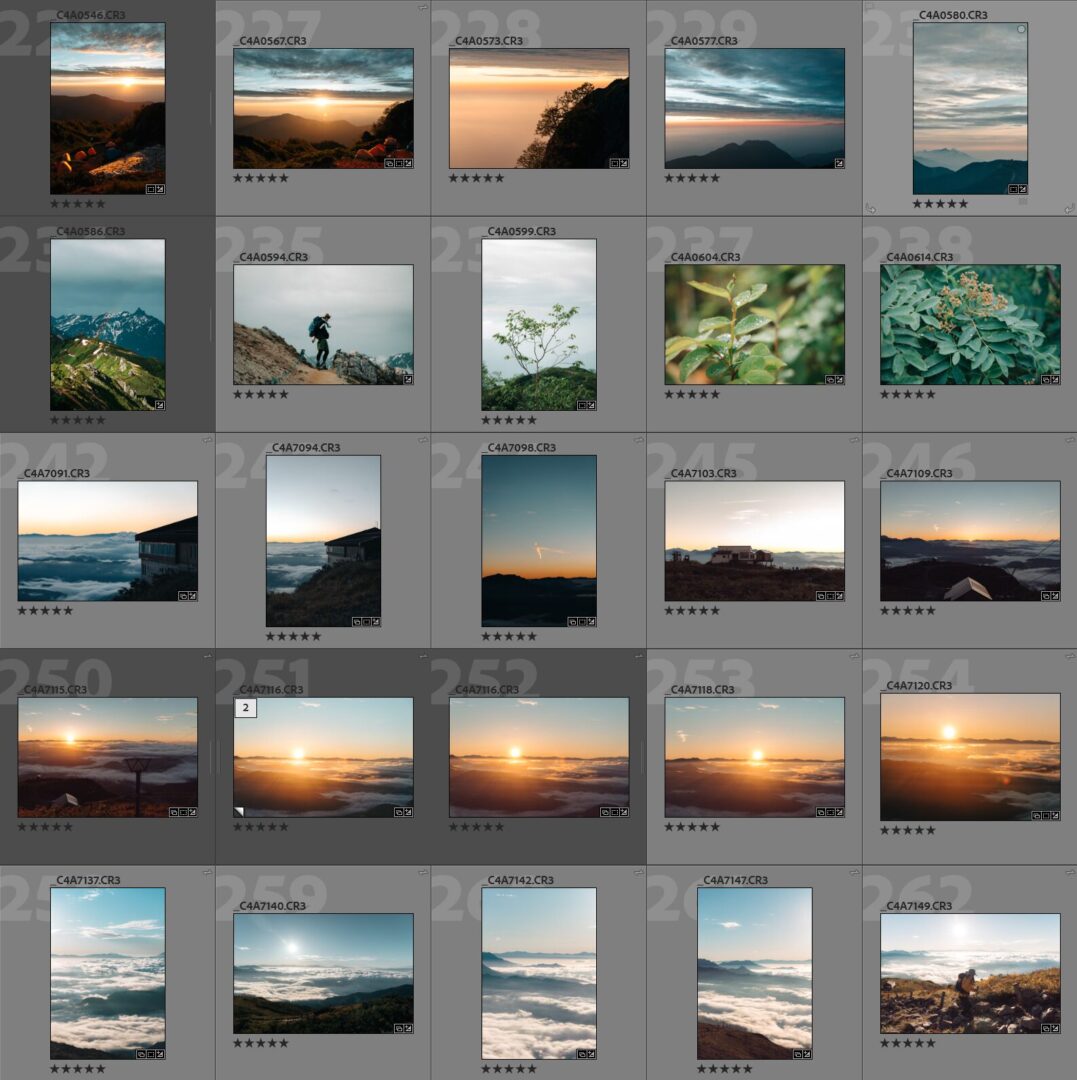The width and height of the screenshot is (1077, 1080).
Task: Select the hiker silhouette photo _C4A0594.CR3
Action: [x=323, y=325]
